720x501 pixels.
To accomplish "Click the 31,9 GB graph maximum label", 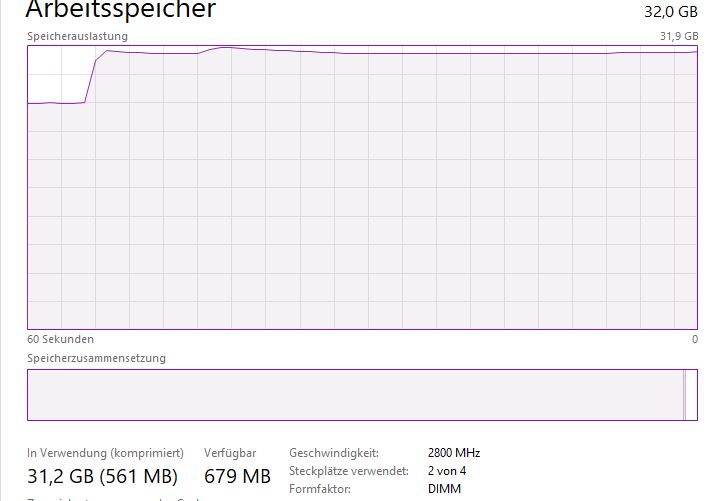I will tap(679, 36).
